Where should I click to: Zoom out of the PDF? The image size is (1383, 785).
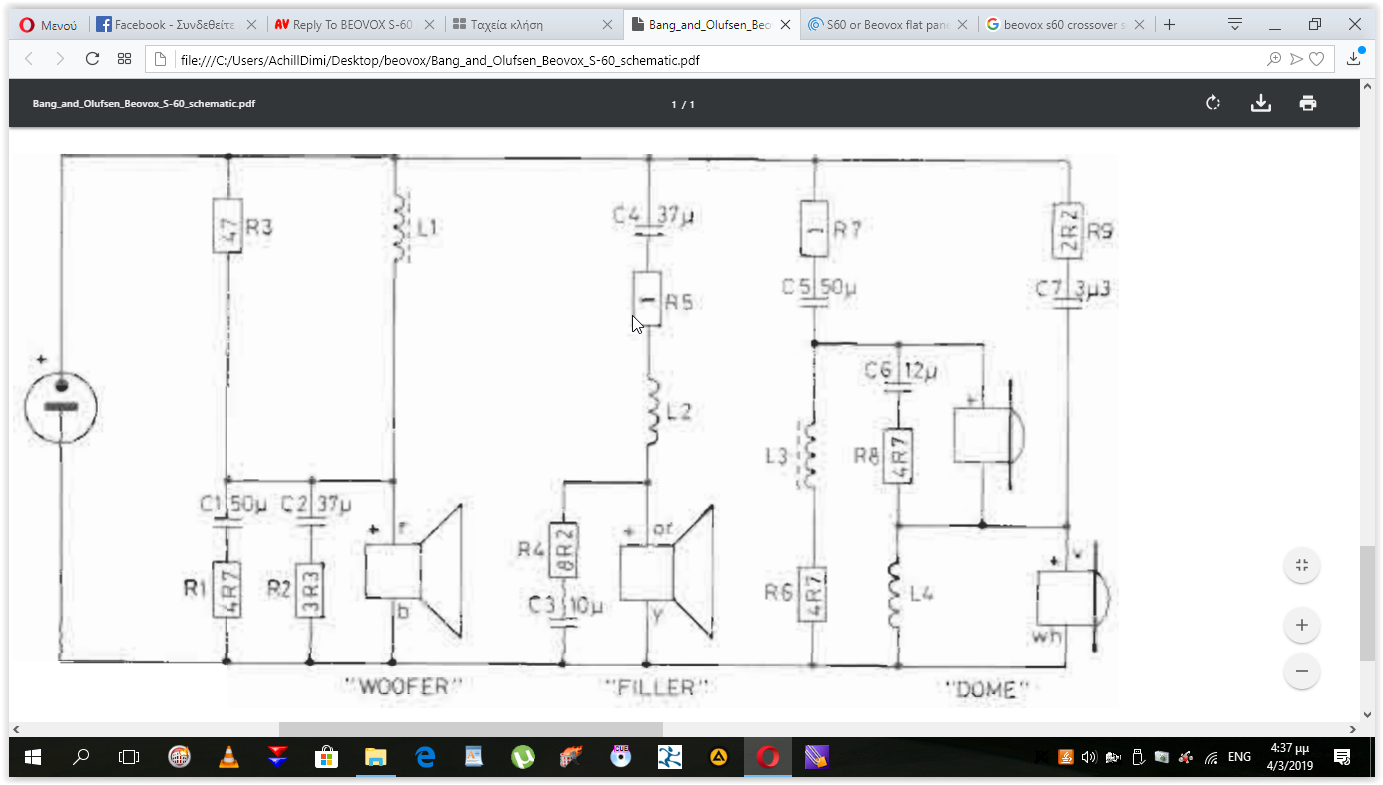1302,671
